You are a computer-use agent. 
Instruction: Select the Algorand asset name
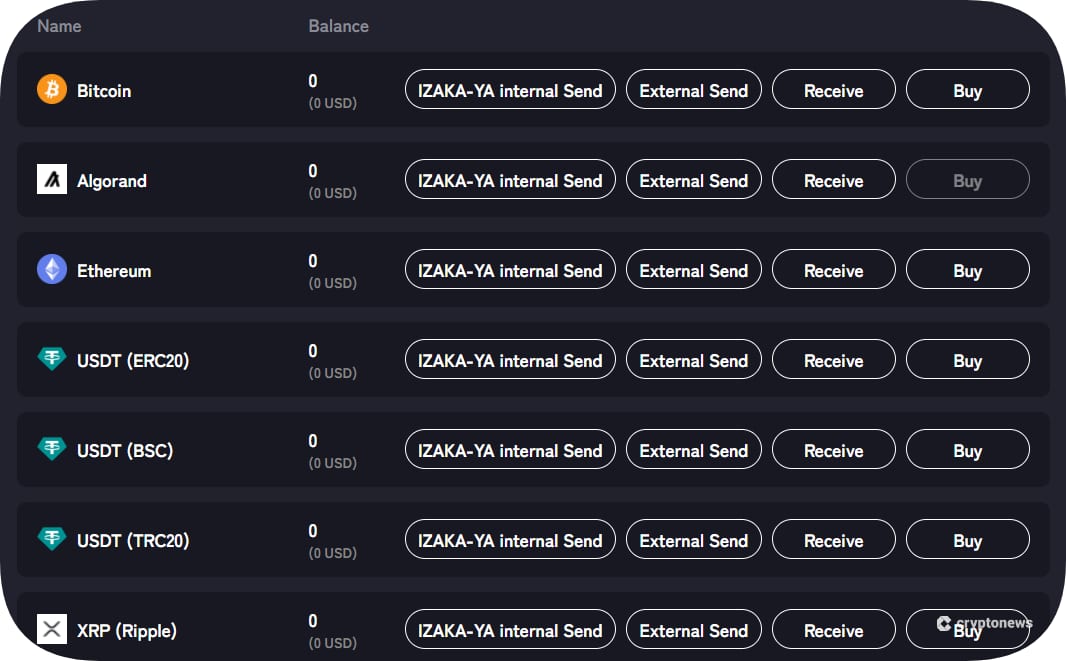pos(111,181)
